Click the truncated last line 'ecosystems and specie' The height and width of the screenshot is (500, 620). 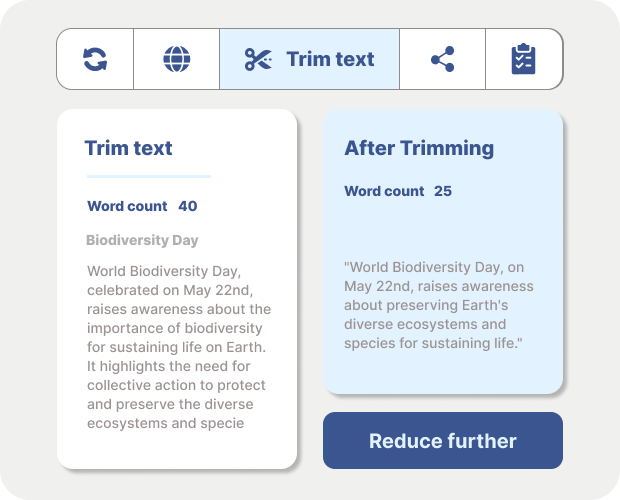pos(166,423)
